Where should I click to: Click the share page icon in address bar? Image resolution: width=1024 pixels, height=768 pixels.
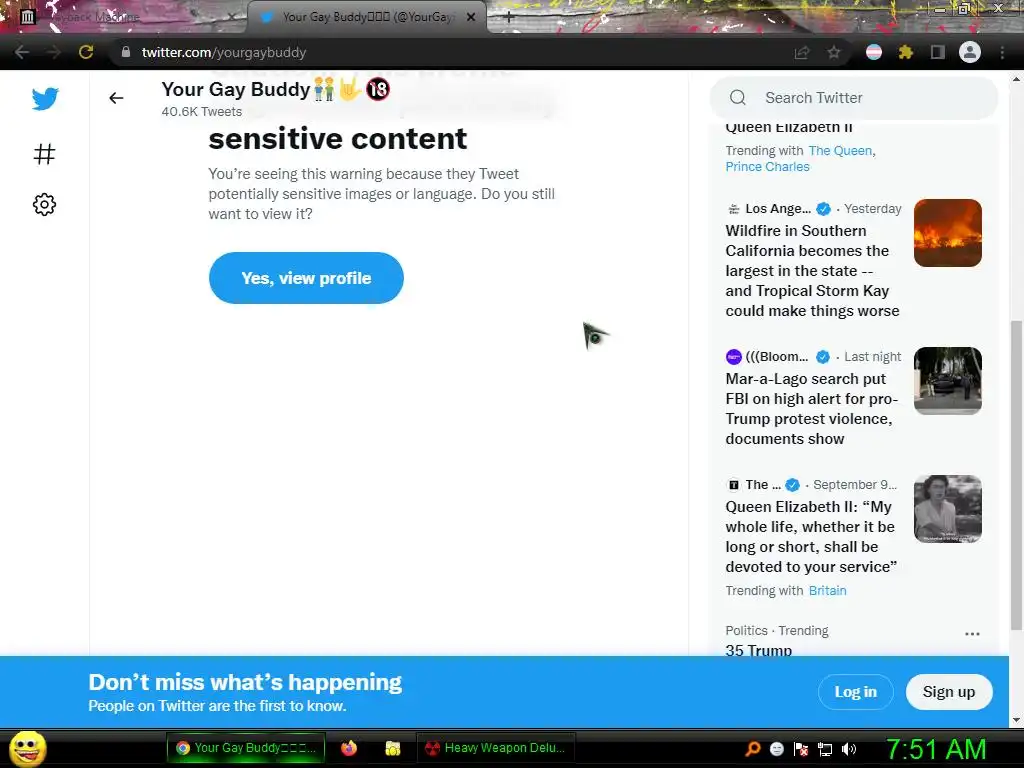point(802,52)
